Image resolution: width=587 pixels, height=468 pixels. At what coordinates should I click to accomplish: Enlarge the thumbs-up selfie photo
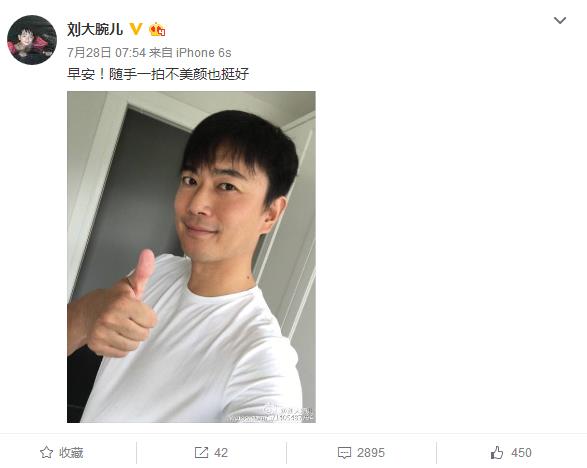pyautogui.click(x=191, y=257)
